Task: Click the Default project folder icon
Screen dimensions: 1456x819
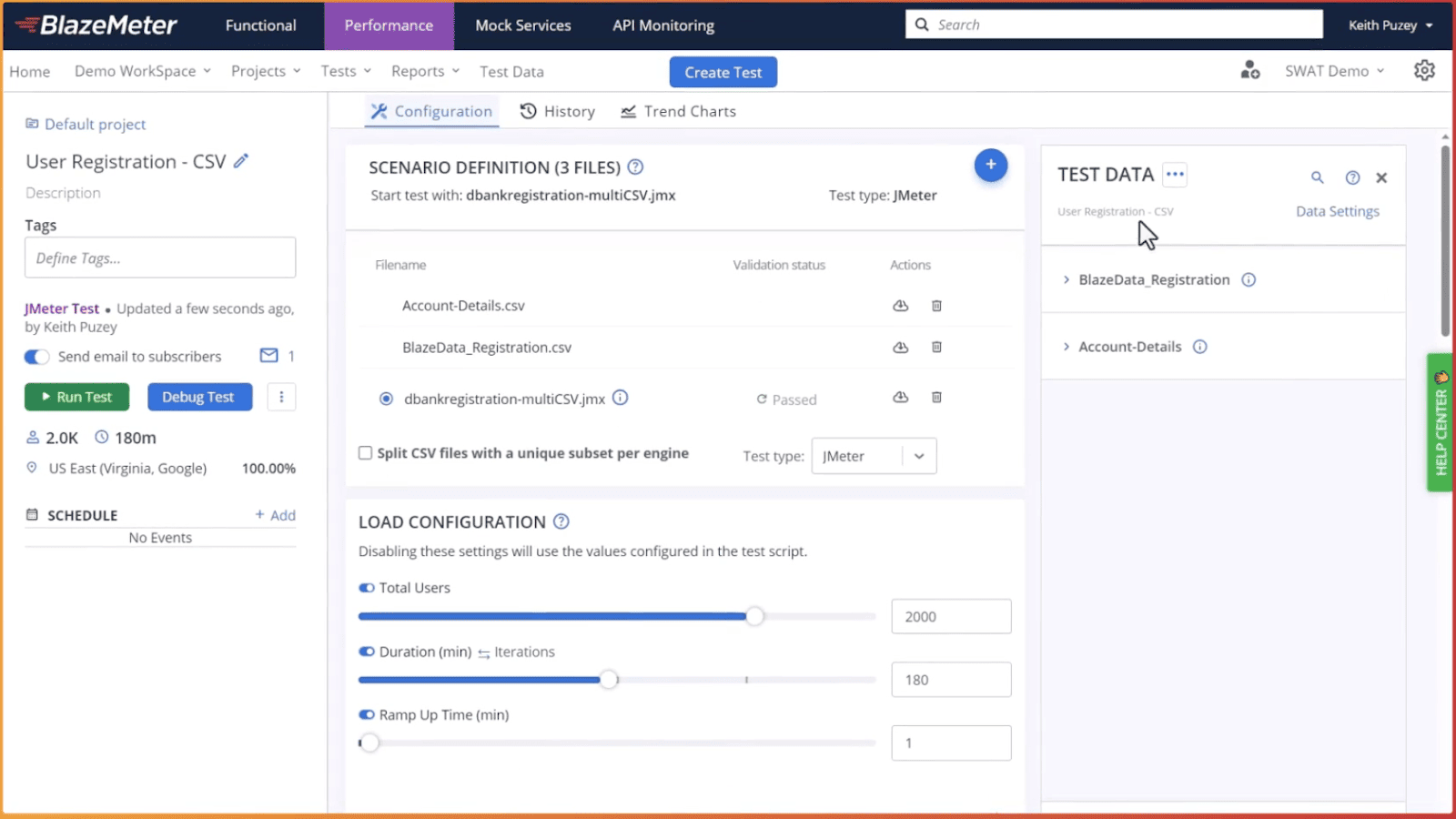Action: [x=32, y=124]
